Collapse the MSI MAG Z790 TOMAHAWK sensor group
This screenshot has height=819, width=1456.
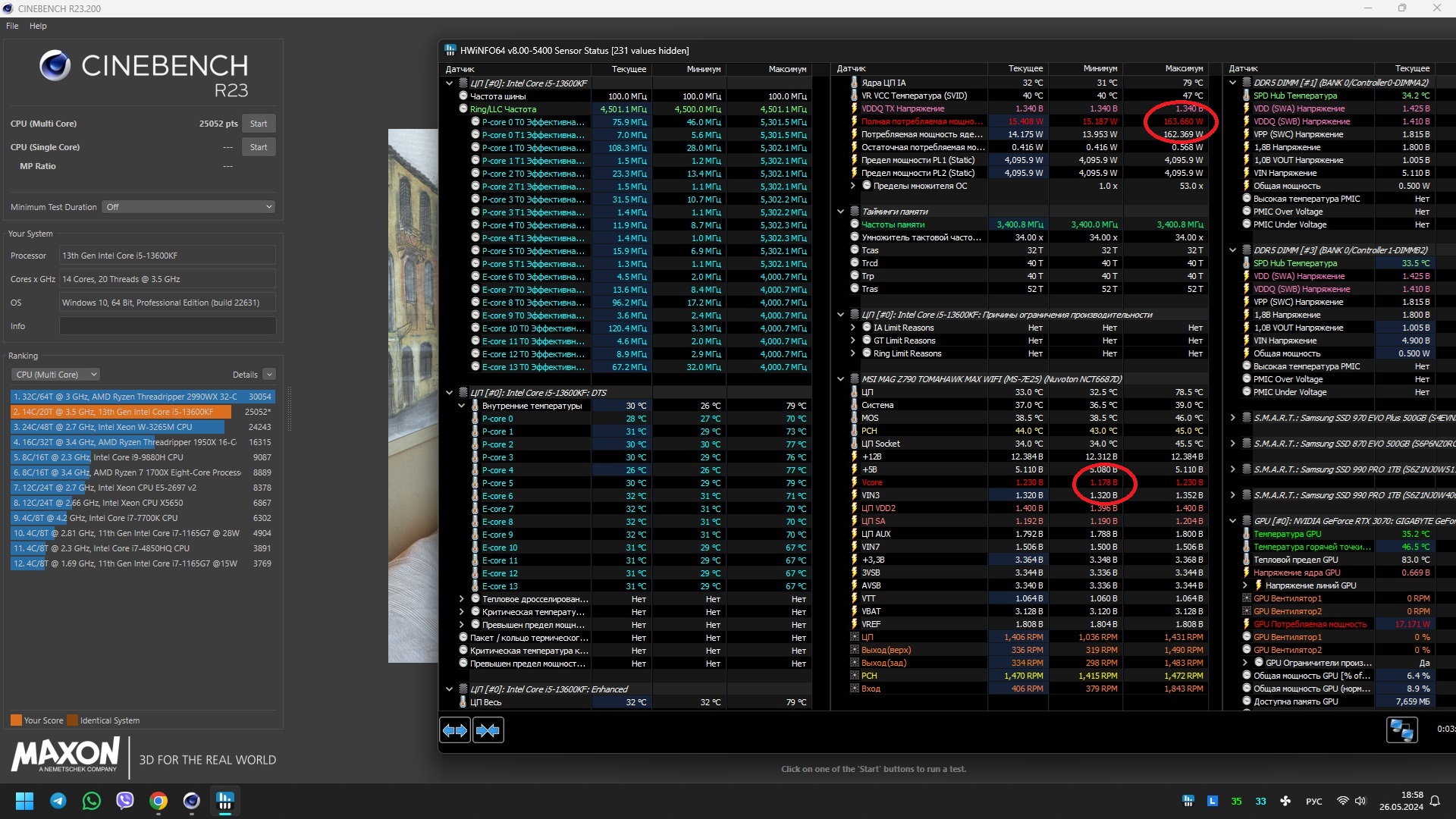[x=841, y=379]
